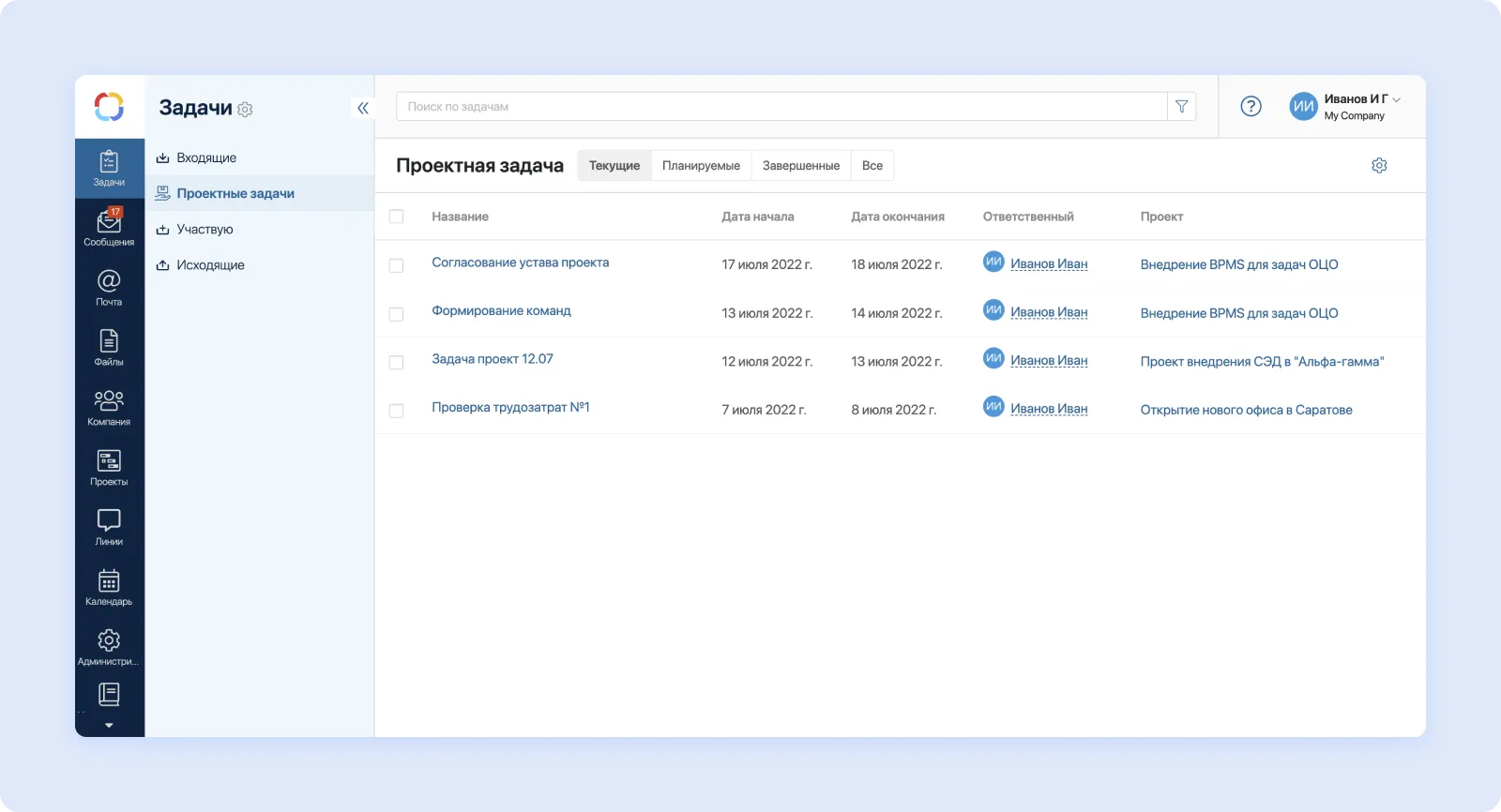
Task: Expand the Иванов И Г user menu
Action: [x=1356, y=107]
